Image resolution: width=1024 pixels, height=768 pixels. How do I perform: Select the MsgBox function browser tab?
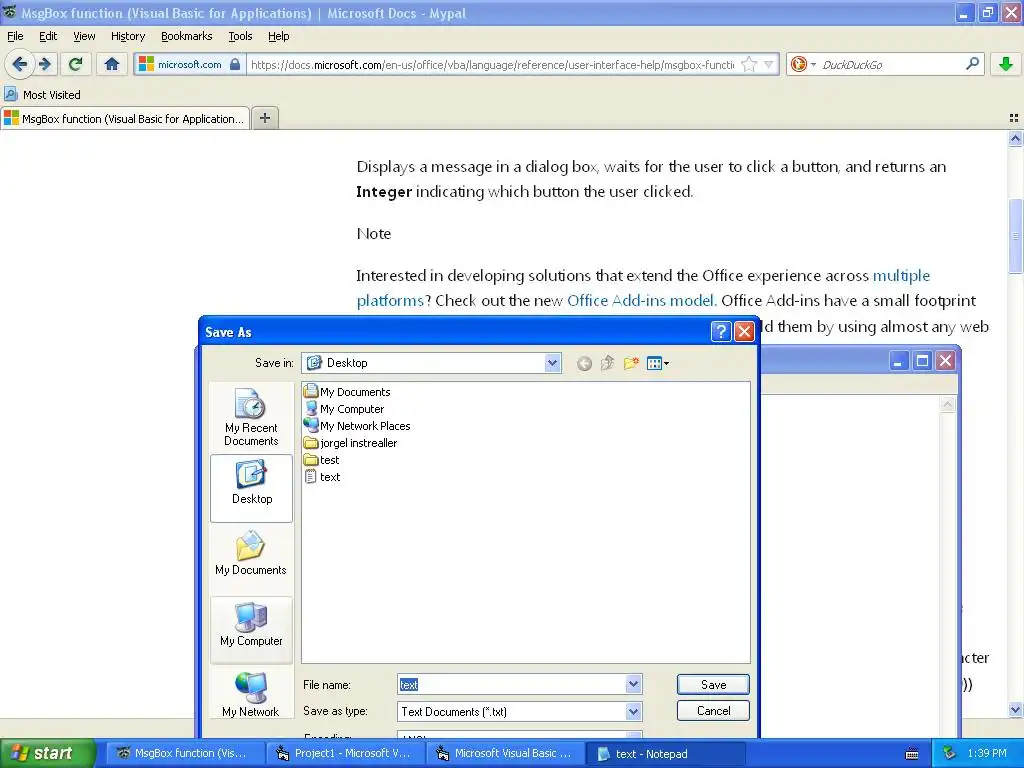(125, 118)
